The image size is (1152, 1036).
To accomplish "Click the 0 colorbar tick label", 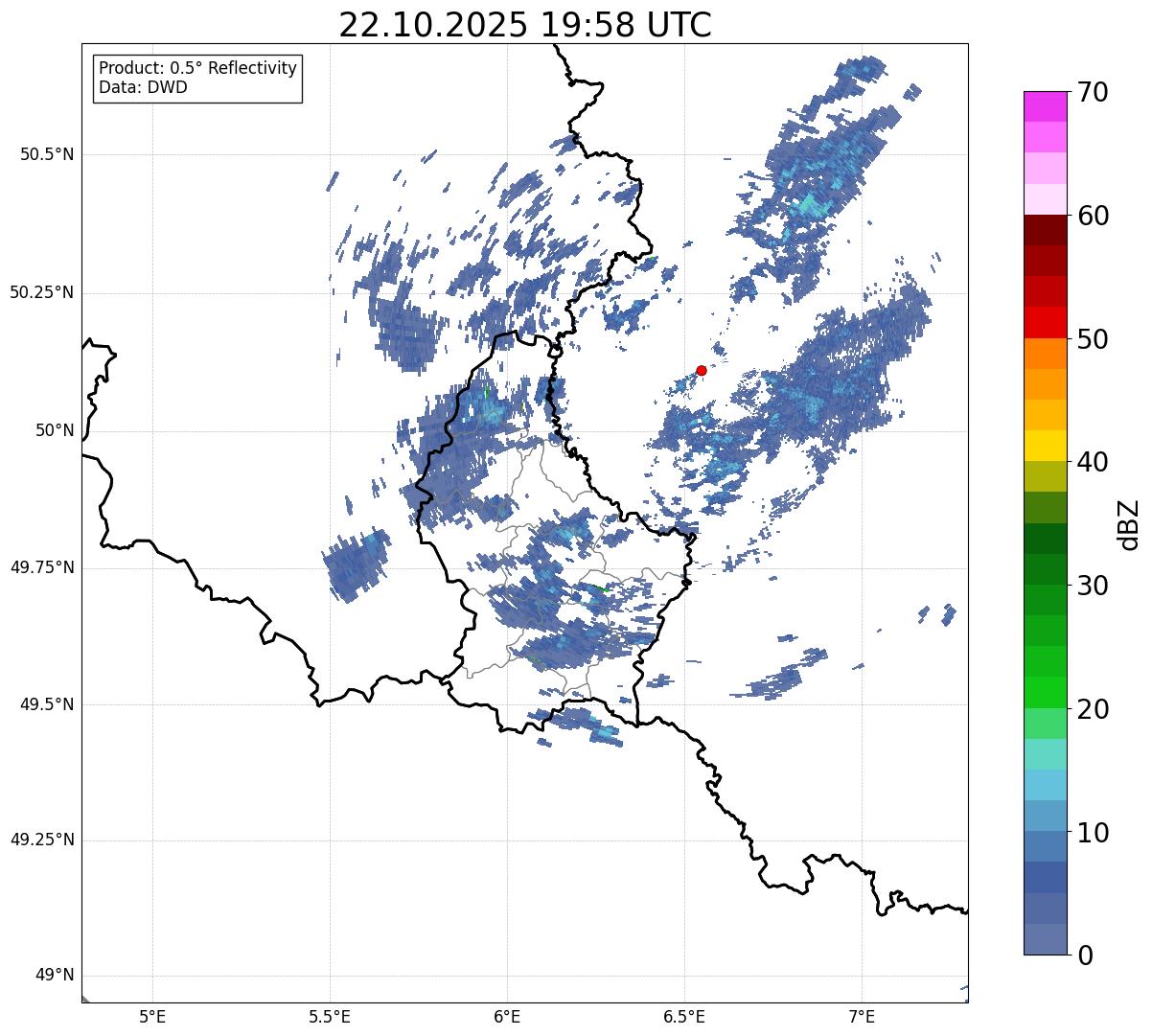I will (x=1086, y=955).
